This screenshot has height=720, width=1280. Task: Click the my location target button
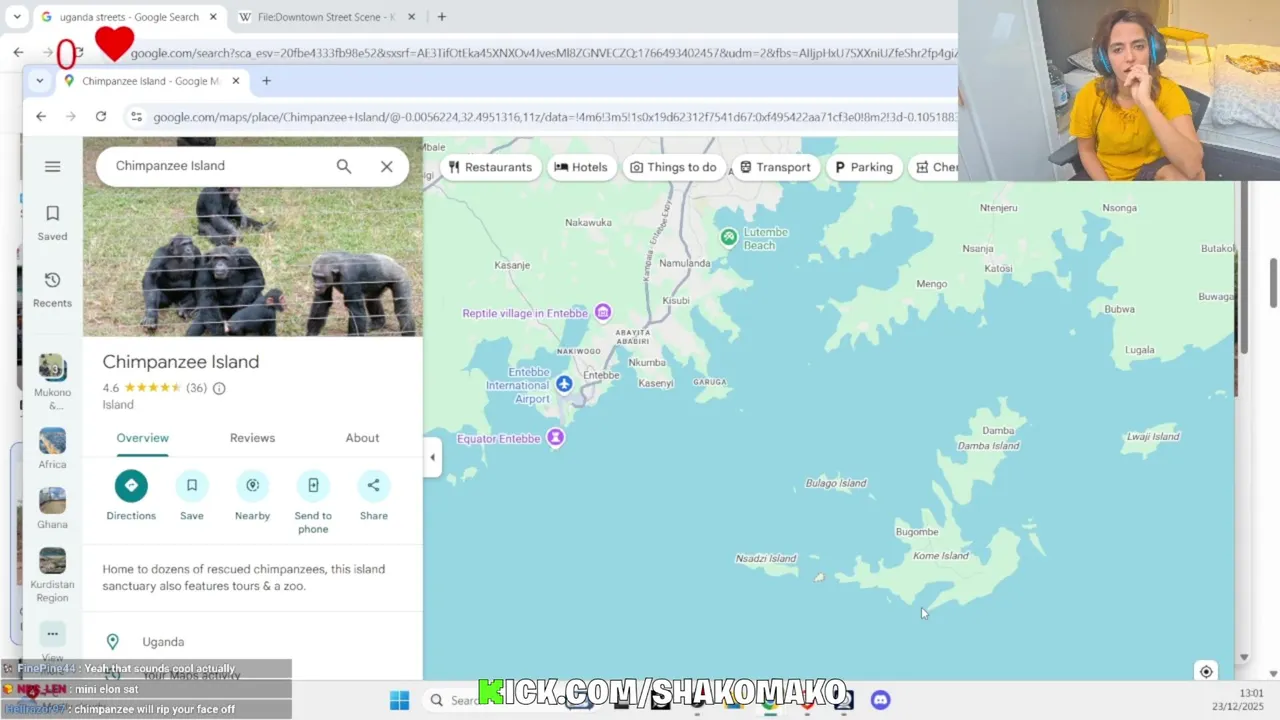coord(1206,671)
